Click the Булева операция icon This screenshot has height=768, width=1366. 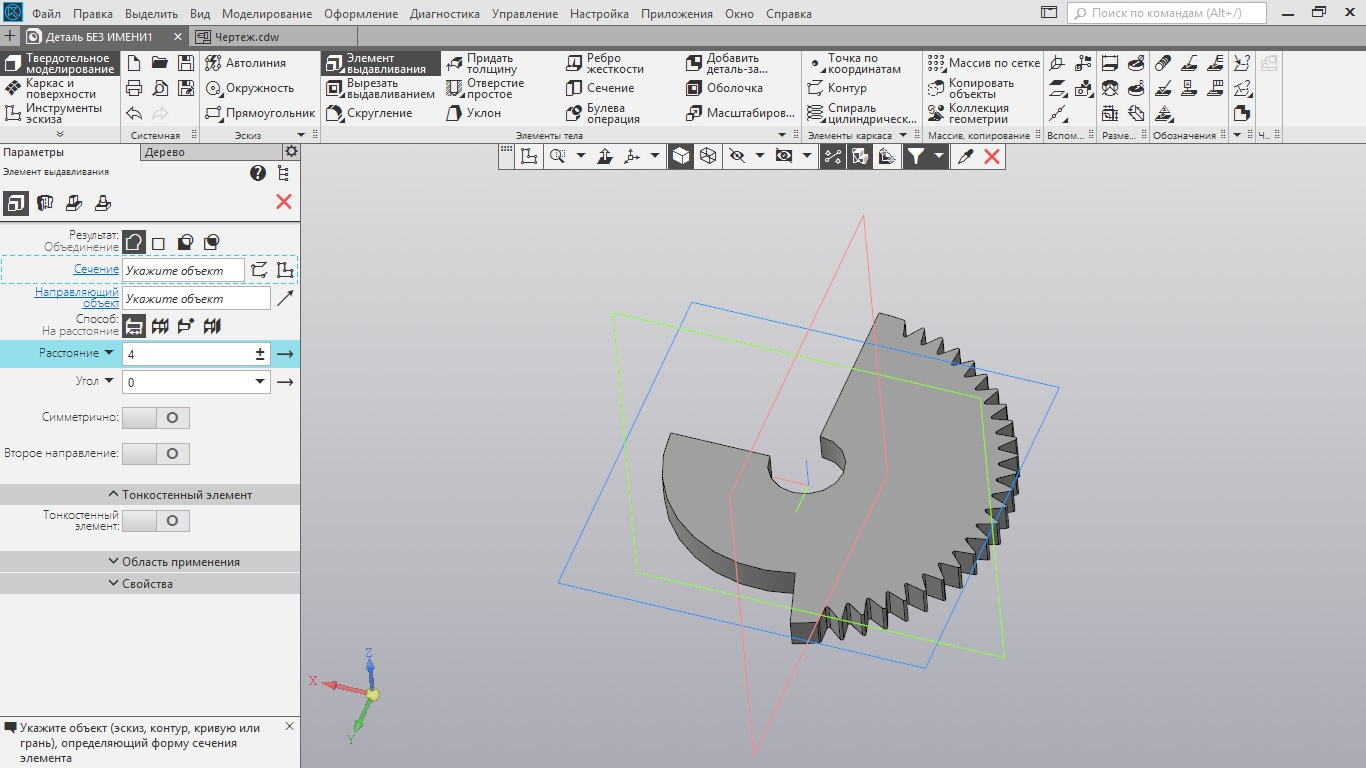[x=603, y=113]
